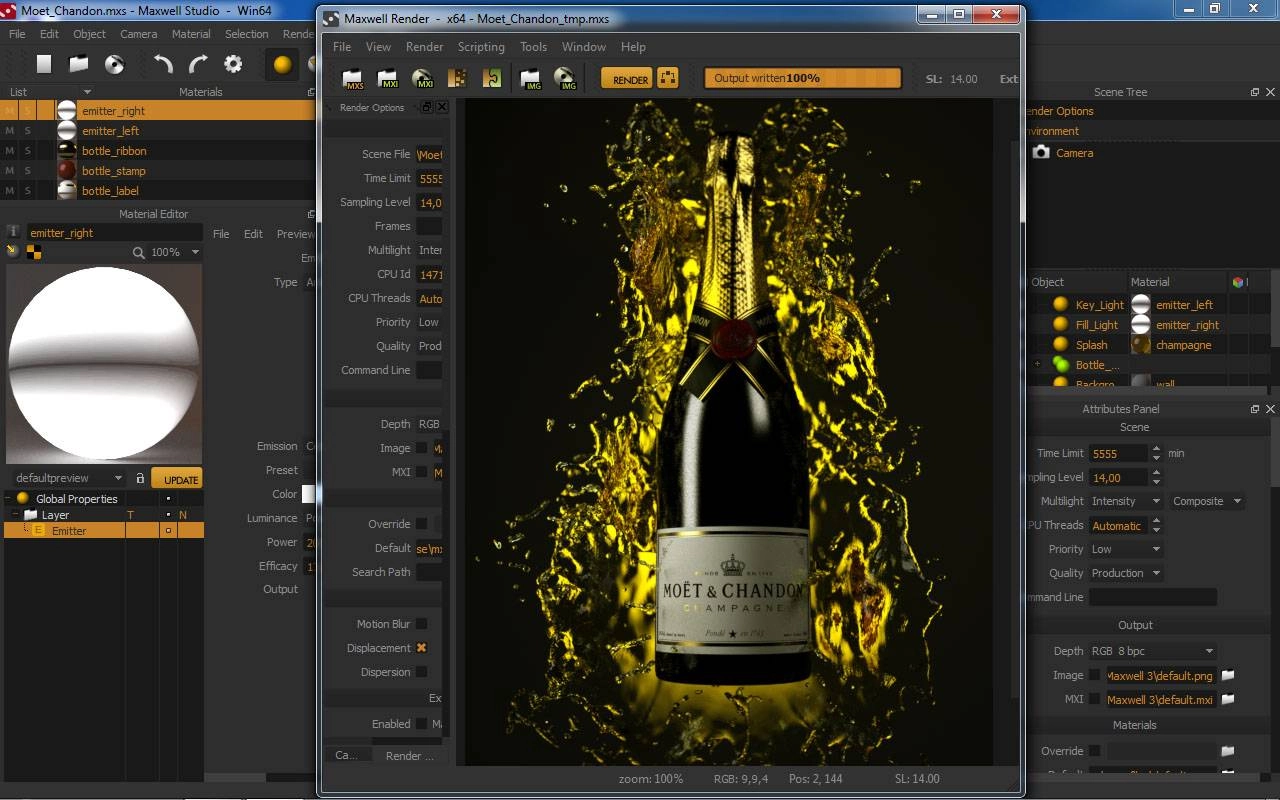Screen dimensions: 1280x800
Task: Click white Color swatch in Material Editor
Action: pos(309,494)
